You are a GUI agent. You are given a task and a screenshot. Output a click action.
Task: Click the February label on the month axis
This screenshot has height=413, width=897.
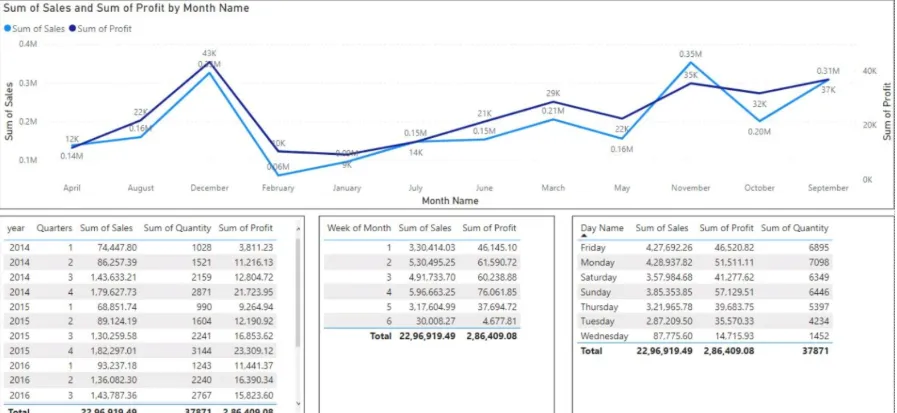point(278,188)
